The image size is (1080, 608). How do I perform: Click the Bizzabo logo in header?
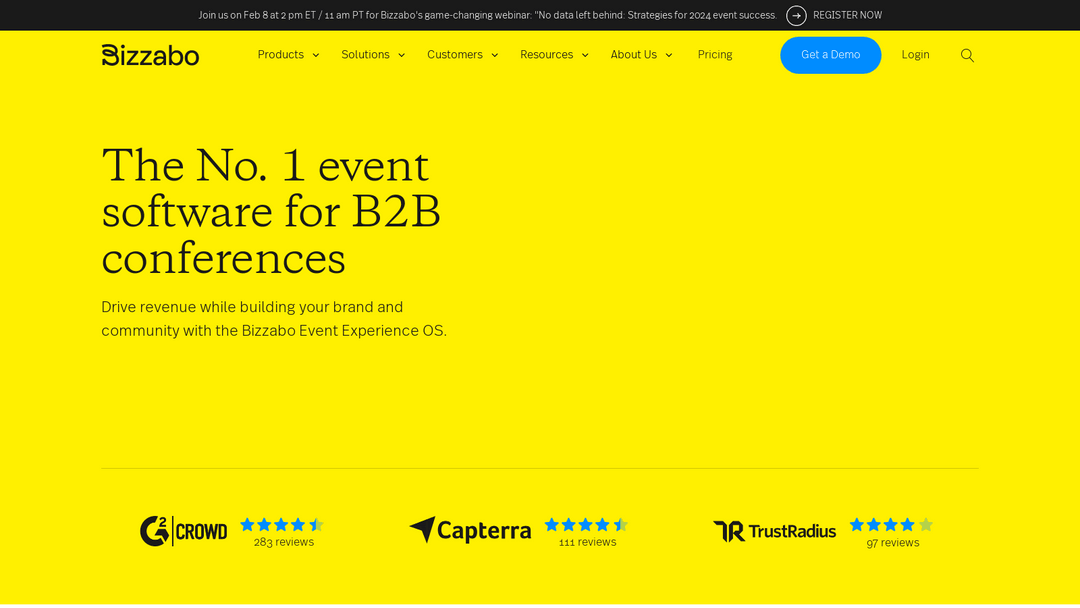(x=150, y=55)
